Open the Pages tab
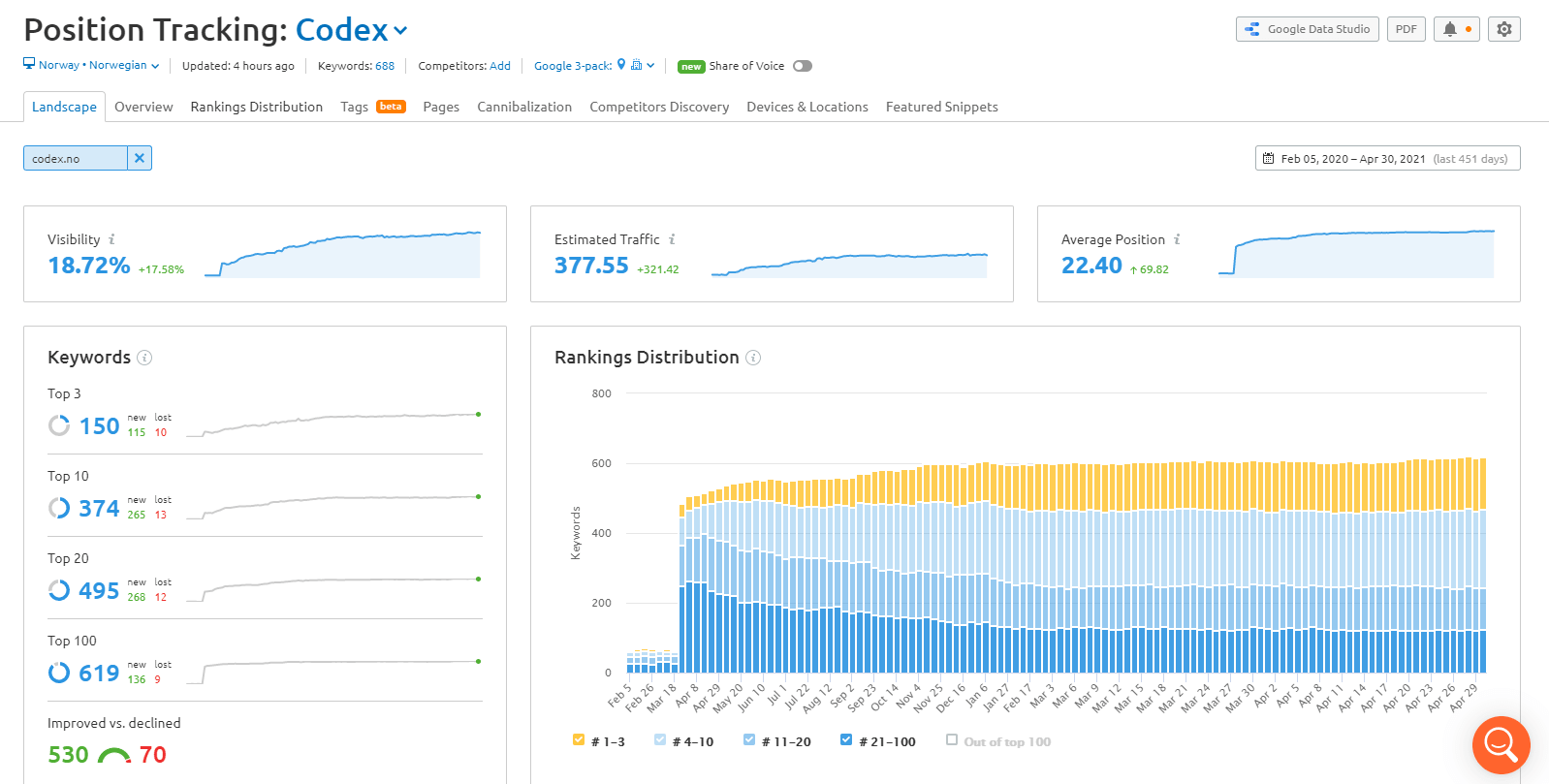1549x784 pixels. 441,107
